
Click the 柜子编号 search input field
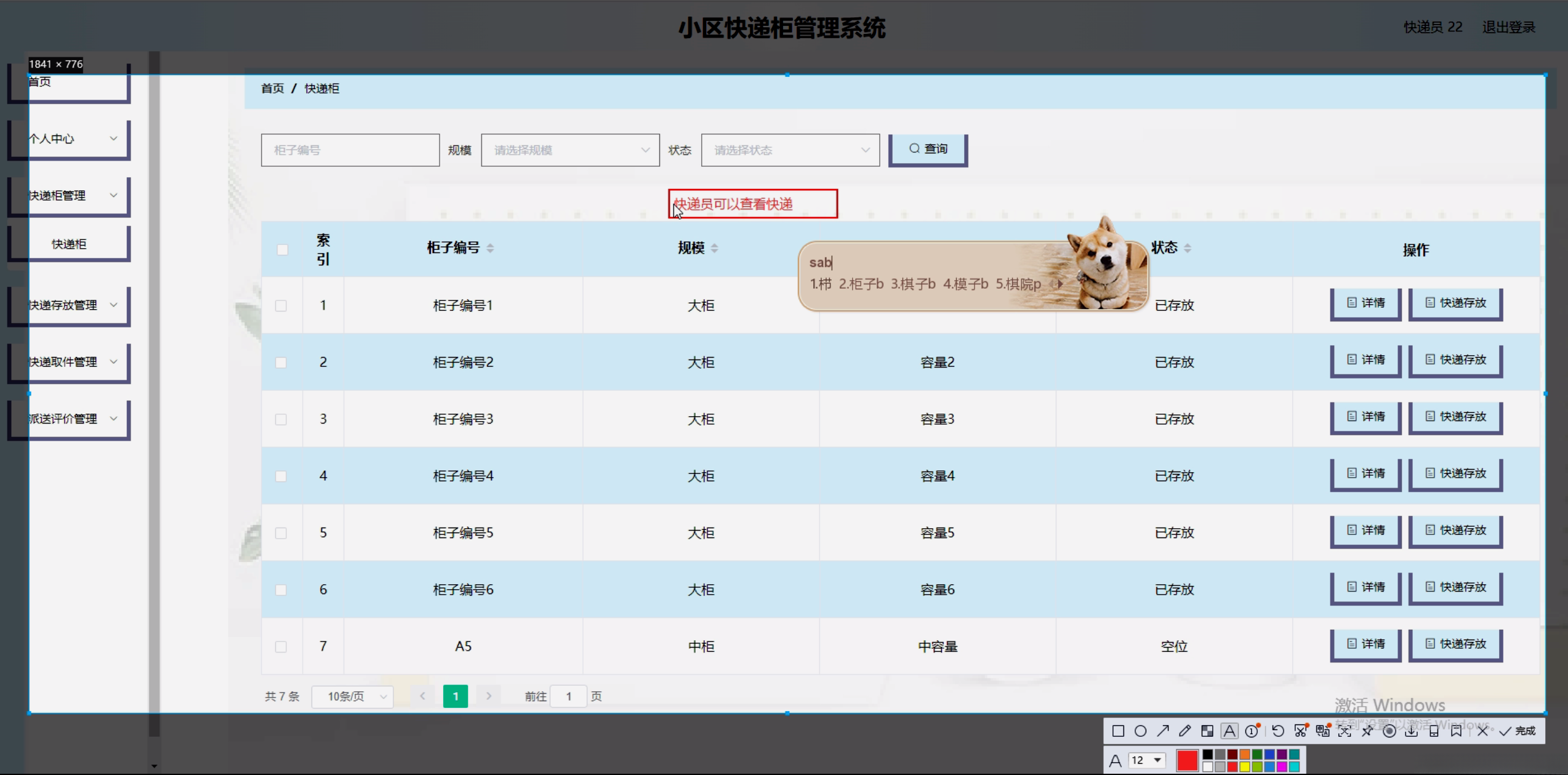click(350, 150)
